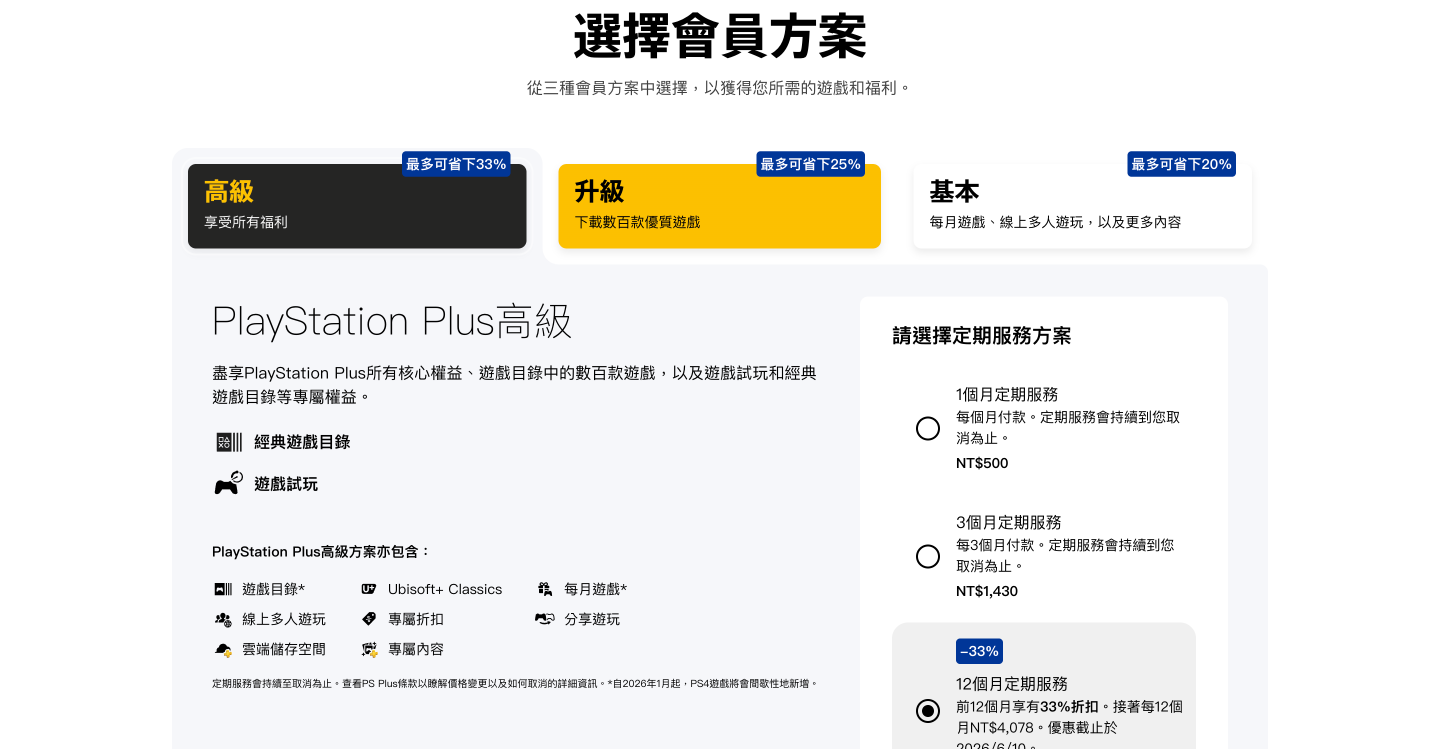Click the 經典遊戲目錄 label
This screenshot has width=1440, height=749.
tap(302, 442)
